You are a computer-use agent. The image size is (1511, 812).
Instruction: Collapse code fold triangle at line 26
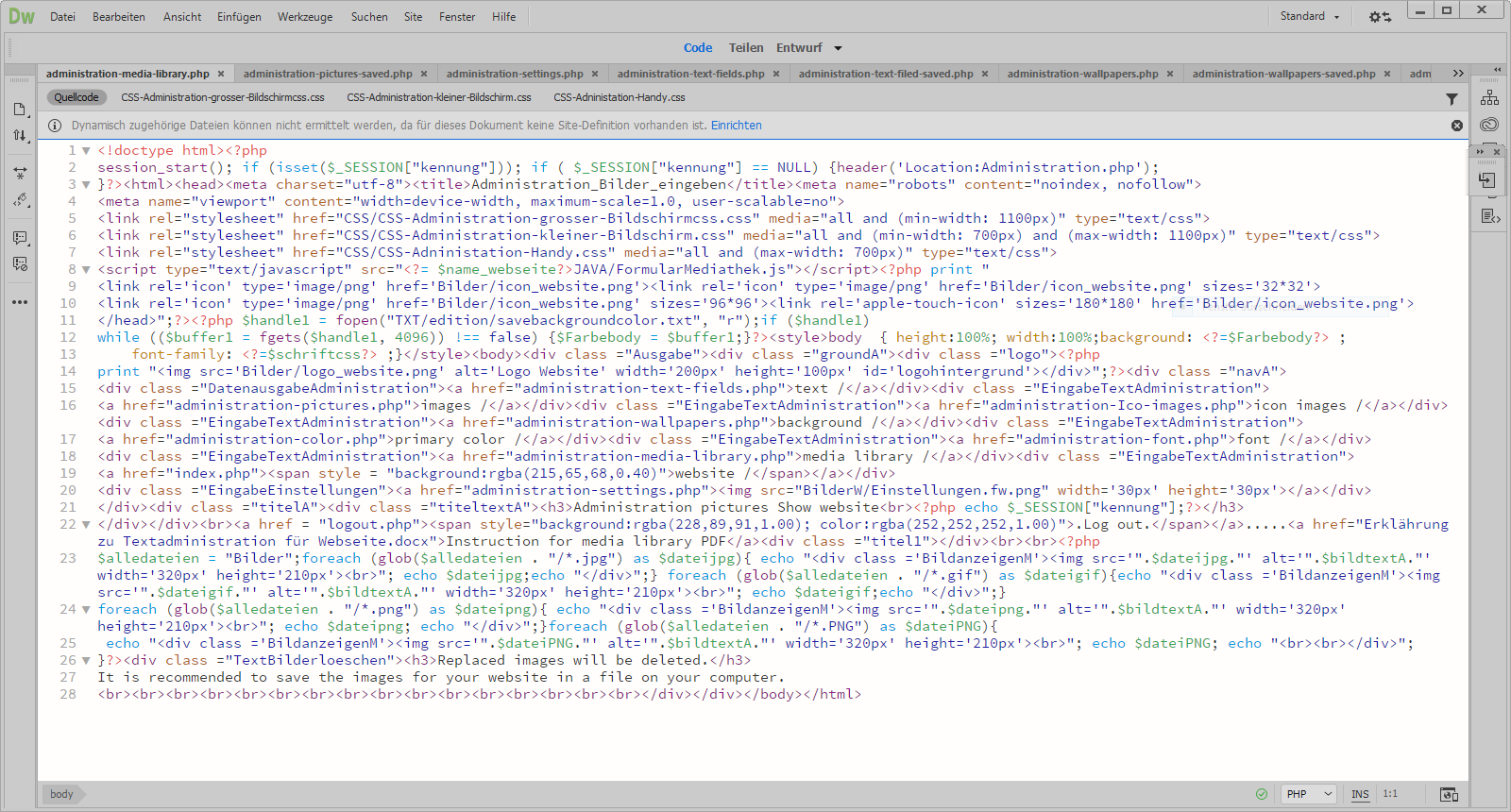[x=86, y=661]
